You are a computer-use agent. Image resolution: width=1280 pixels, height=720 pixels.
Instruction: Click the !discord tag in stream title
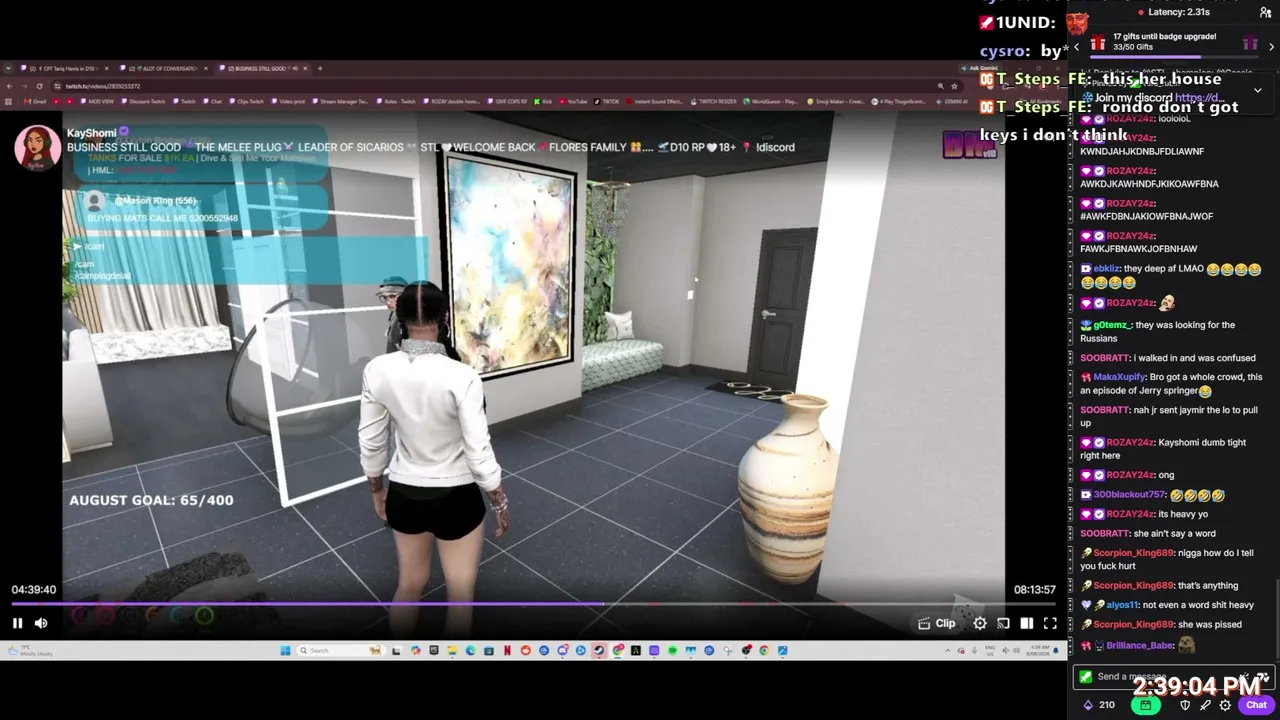(776, 147)
